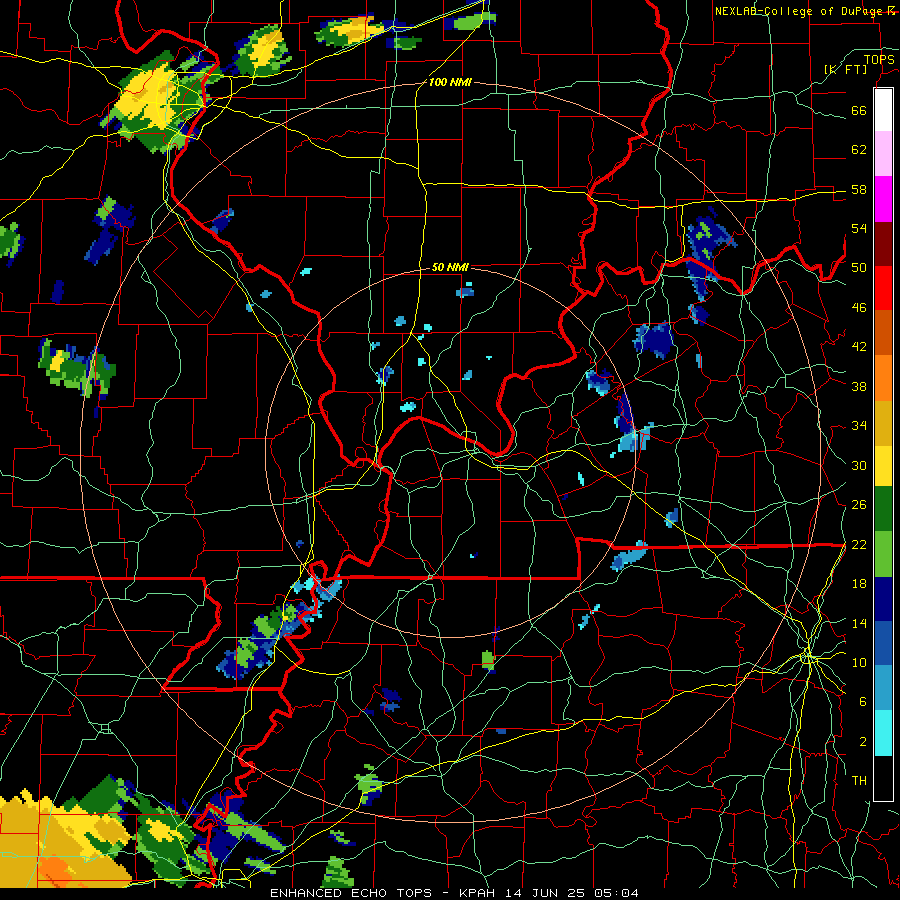Pick the bright yellow legend swatch
900x900 pixels.
click(883, 466)
